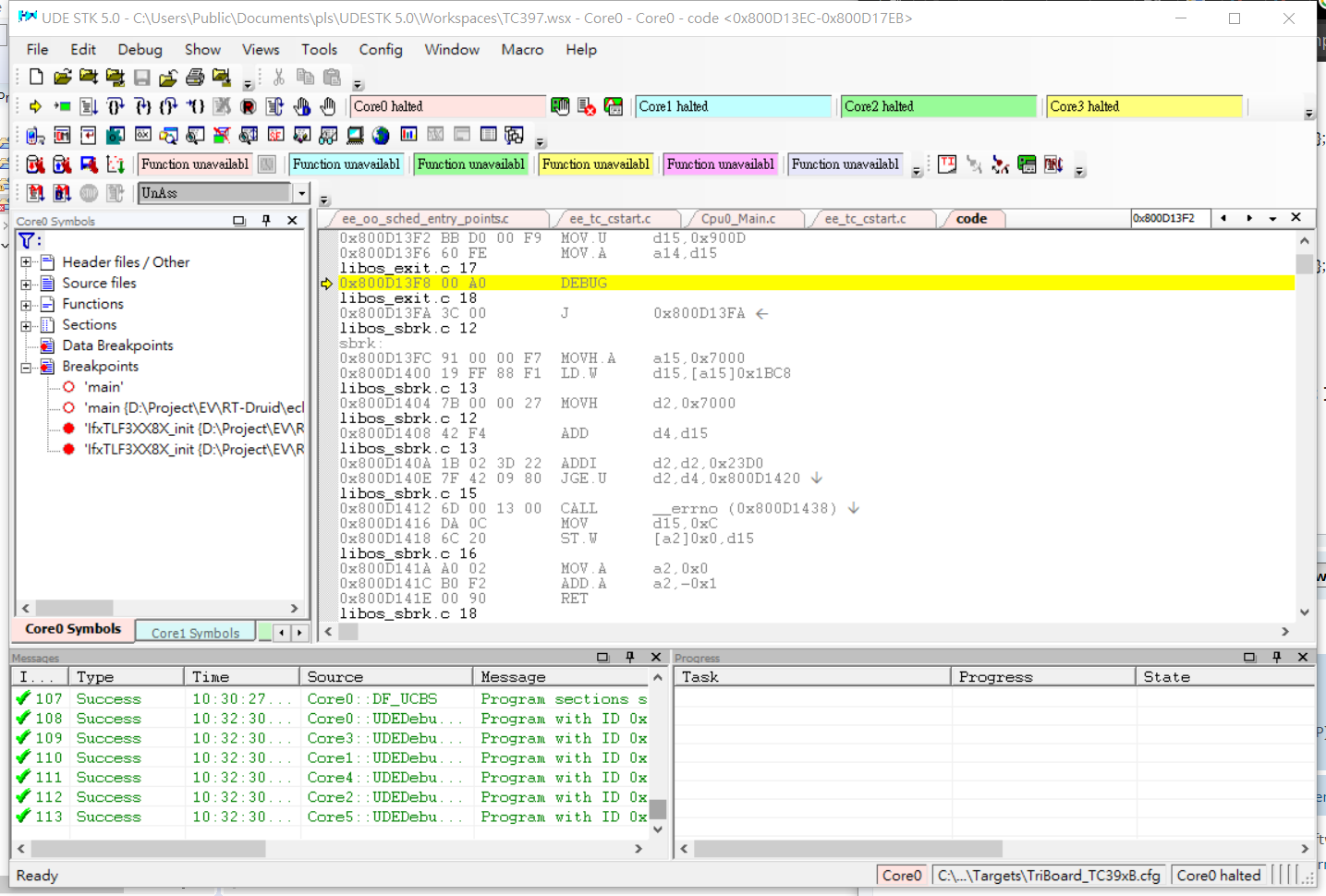
Task: Click the pin icon of the Messages panel
Action: tap(630, 657)
